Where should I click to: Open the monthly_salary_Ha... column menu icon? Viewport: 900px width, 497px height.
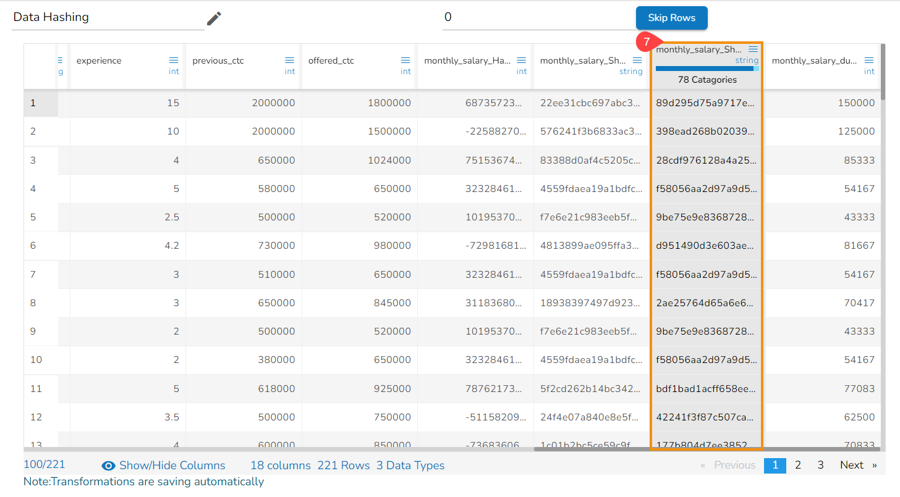coord(521,61)
